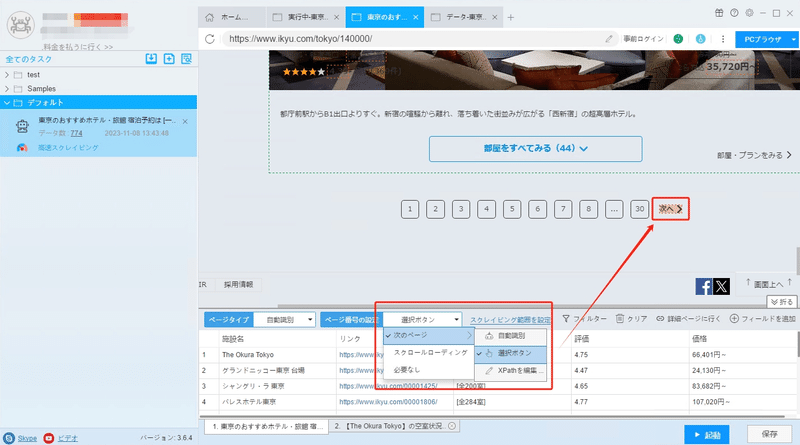Click the クリア toolbar item
Screen dimensions: 800x445
(x=631, y=319)
